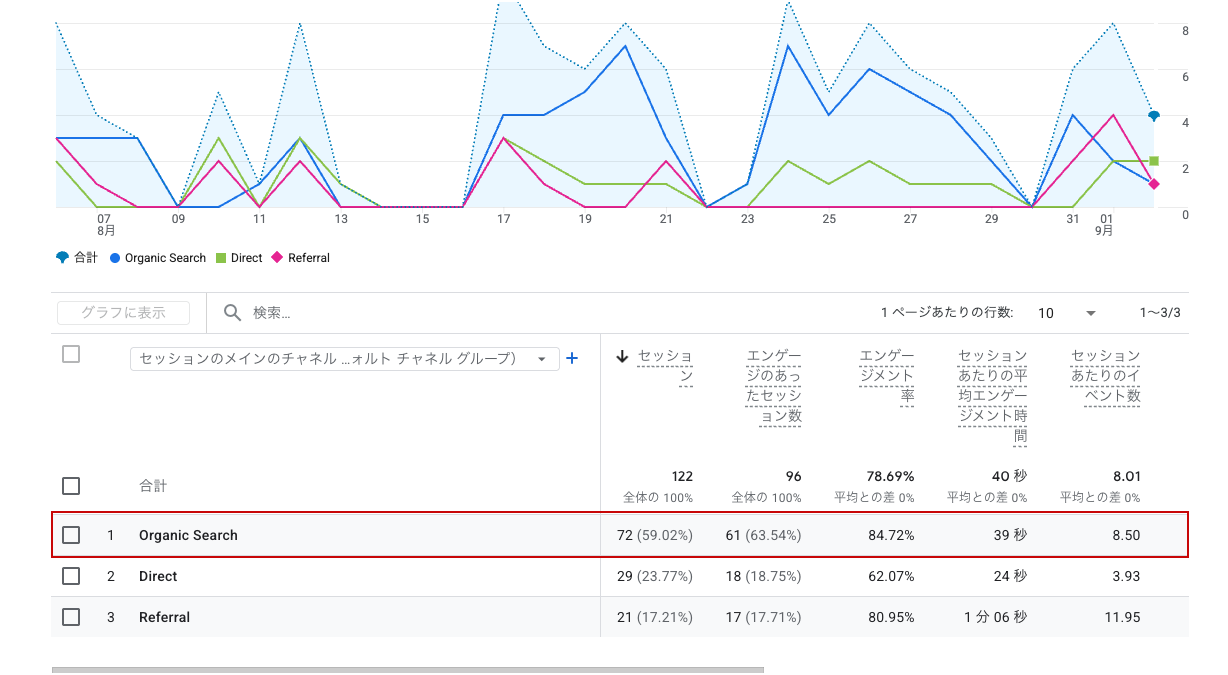Sort by セッションあたりのイベント数 column header

click(x=1105, y=376)
